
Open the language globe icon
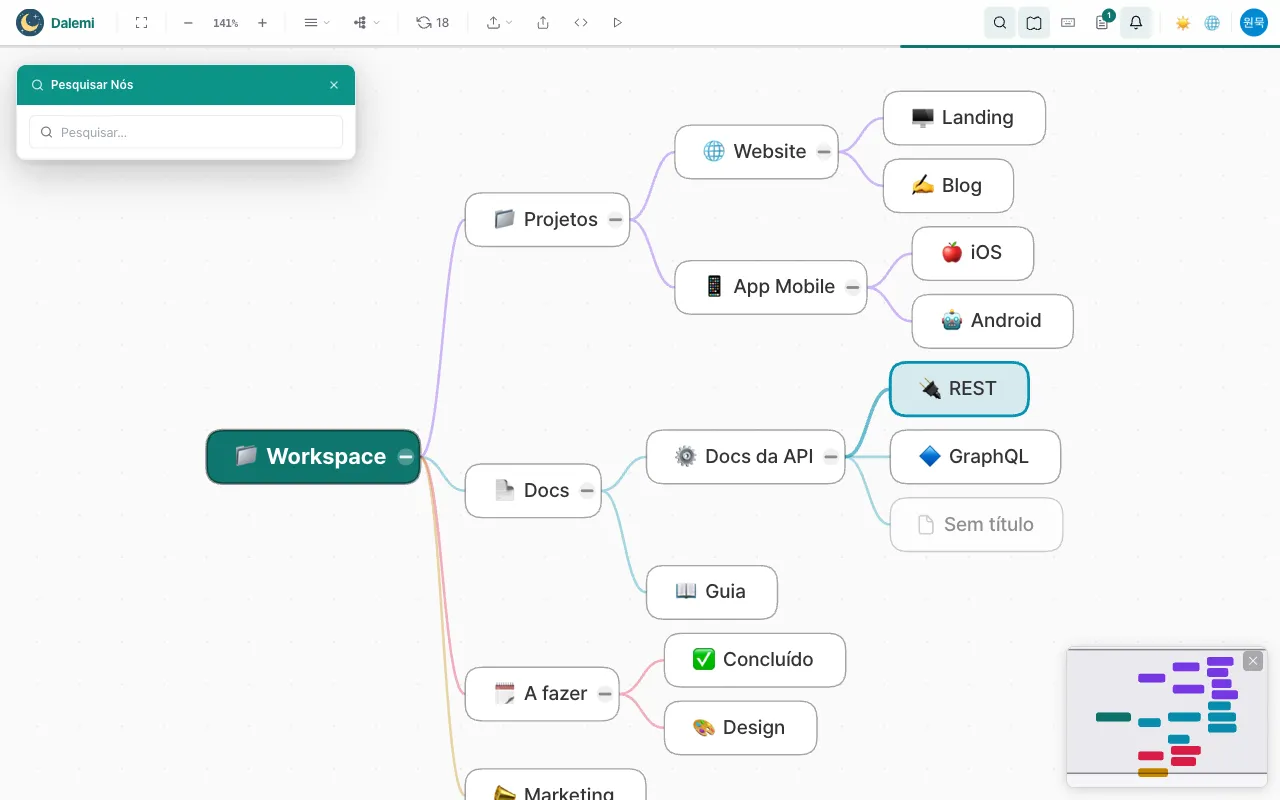(1212, 22)
